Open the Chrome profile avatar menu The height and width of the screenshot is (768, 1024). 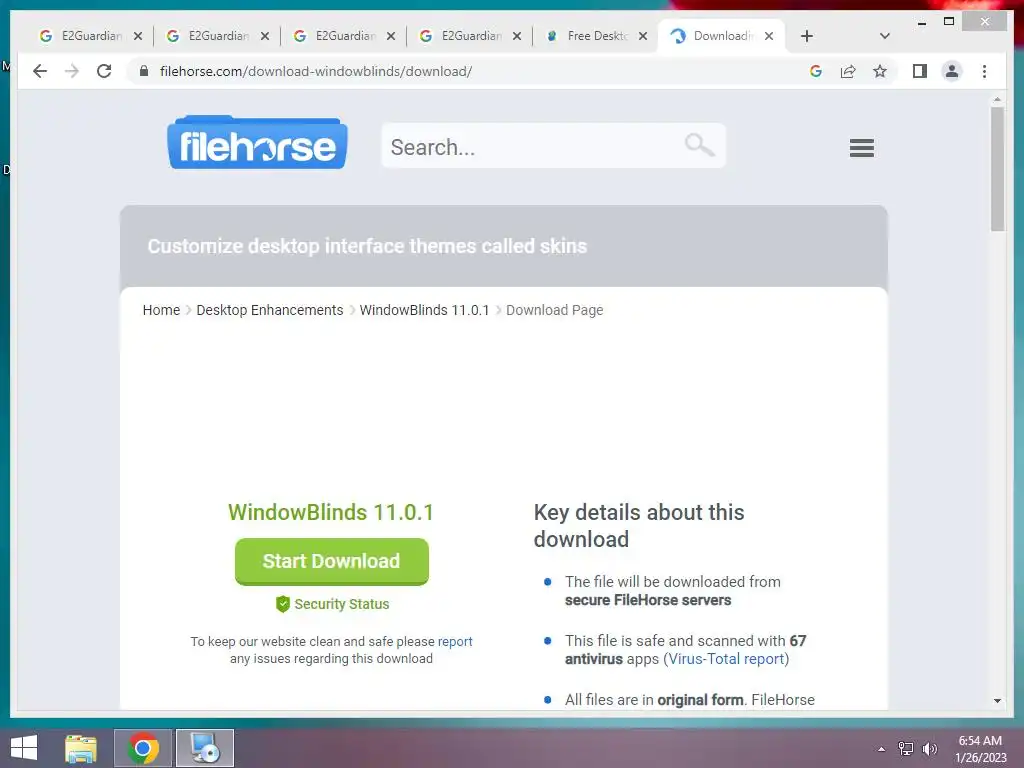[x=952, y=71]
